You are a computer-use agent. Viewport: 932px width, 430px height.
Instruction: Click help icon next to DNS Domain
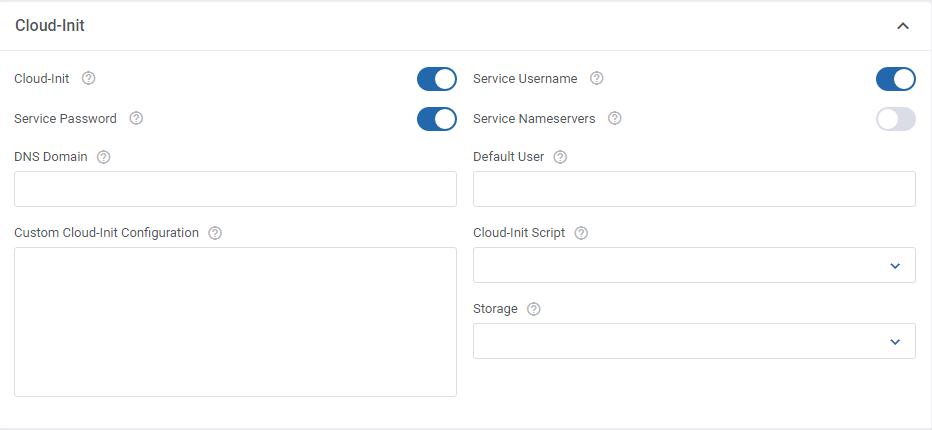coord(103,157)
